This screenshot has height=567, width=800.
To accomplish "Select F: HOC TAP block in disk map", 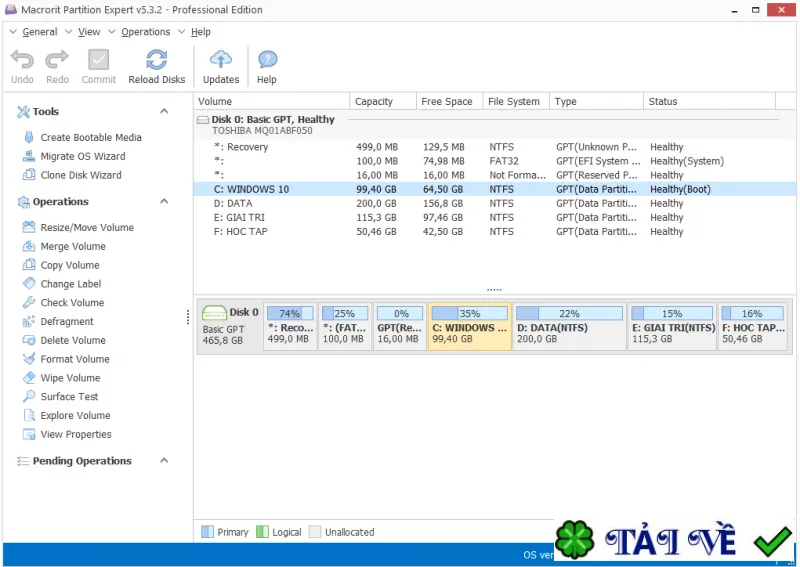I will pyautogui.click(x=753, y=326).
